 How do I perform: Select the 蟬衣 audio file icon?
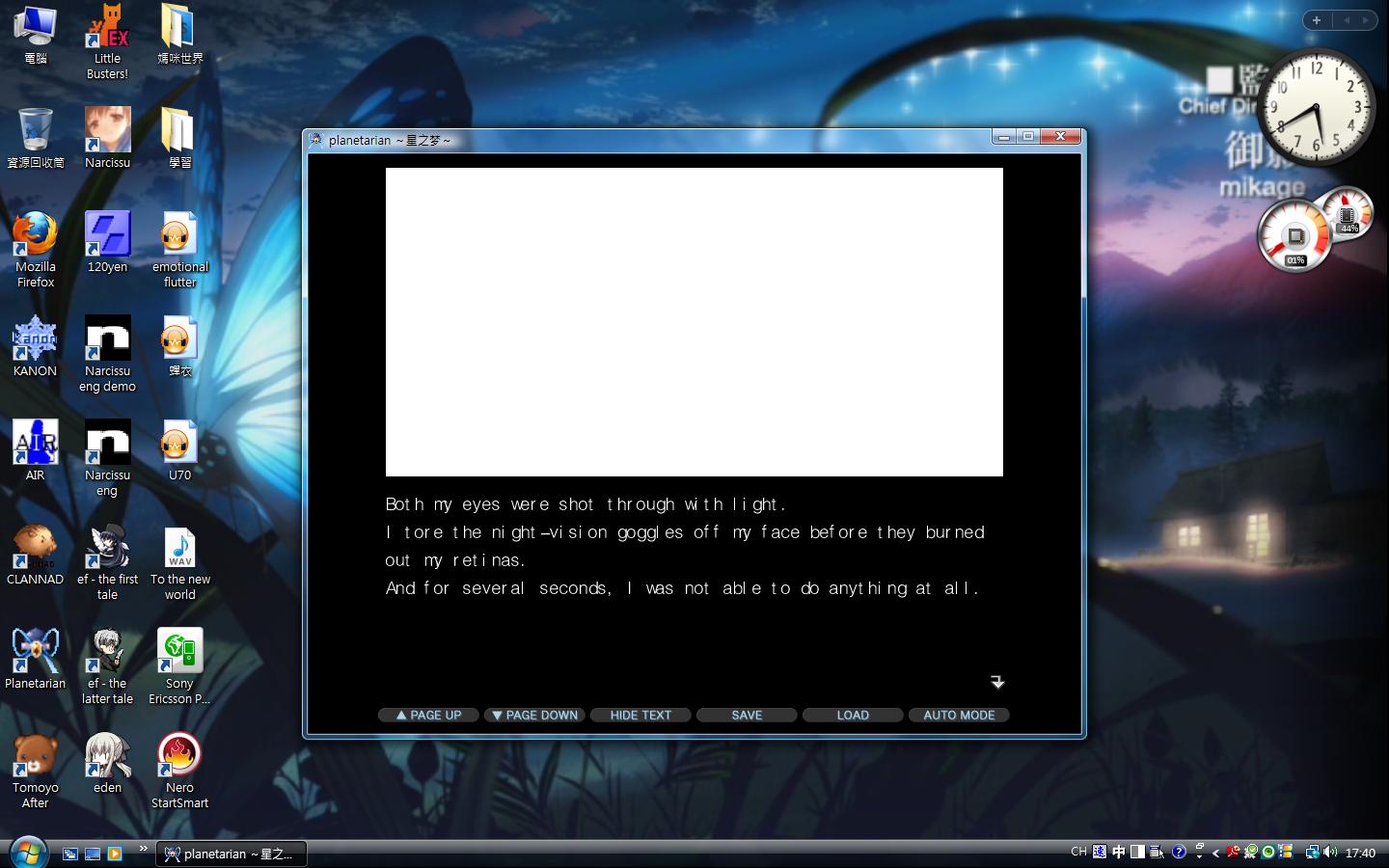click(180, 346)
